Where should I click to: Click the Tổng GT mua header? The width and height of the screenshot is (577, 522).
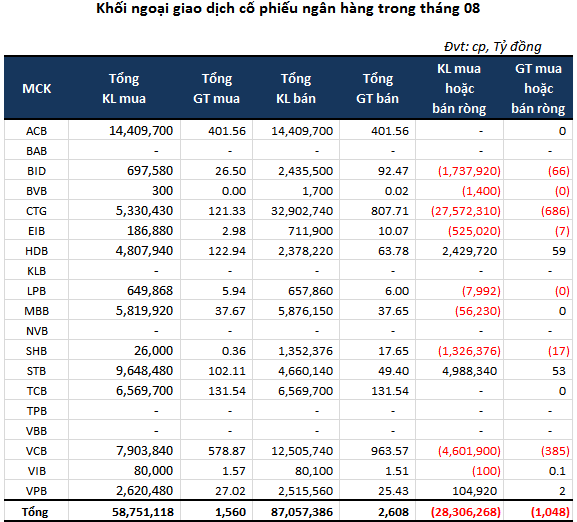(x=216, y=89)
